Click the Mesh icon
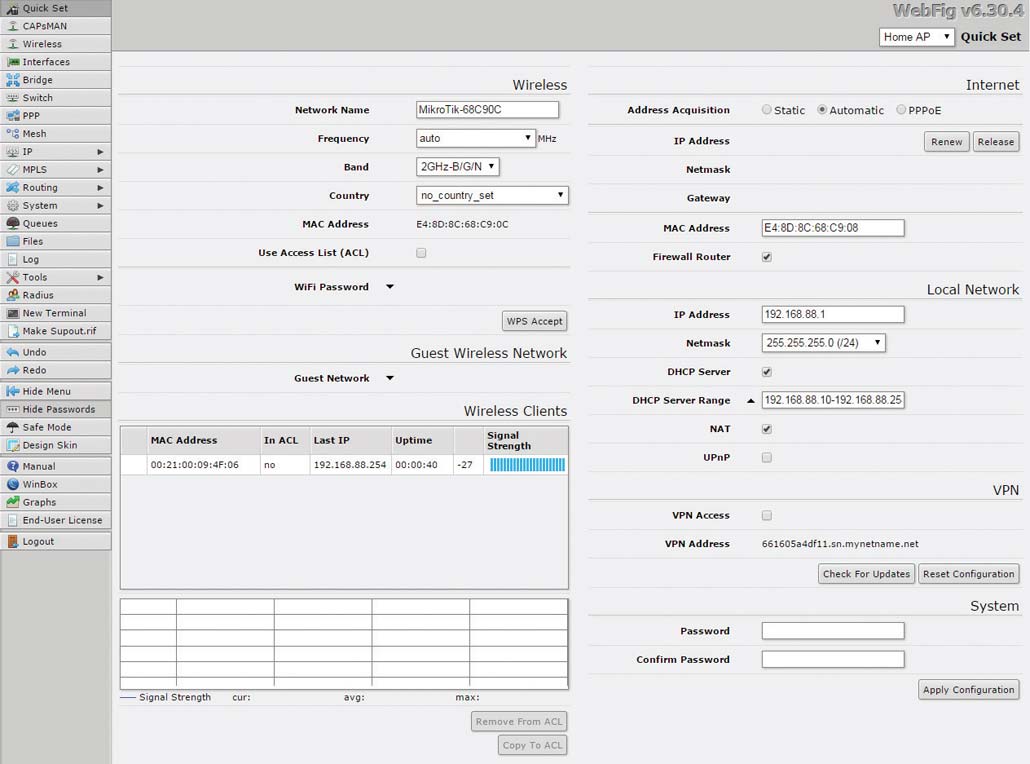The height and width of the screenshot is (764, 1030). pos(12,134)
